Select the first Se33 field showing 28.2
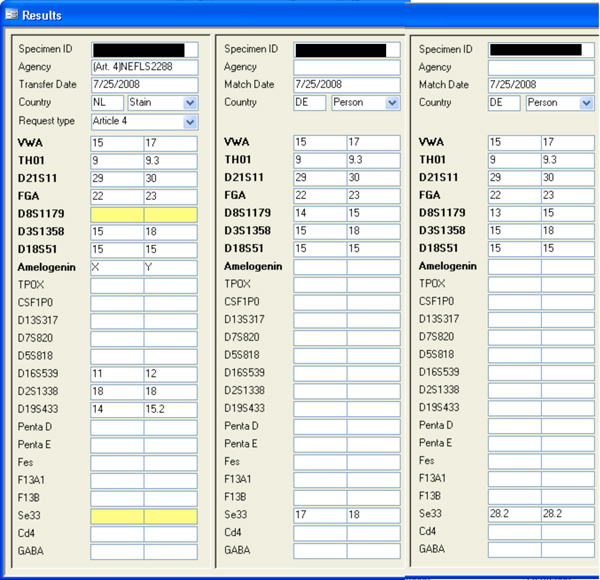Screen dimensions: 600x580 (514, 515)
